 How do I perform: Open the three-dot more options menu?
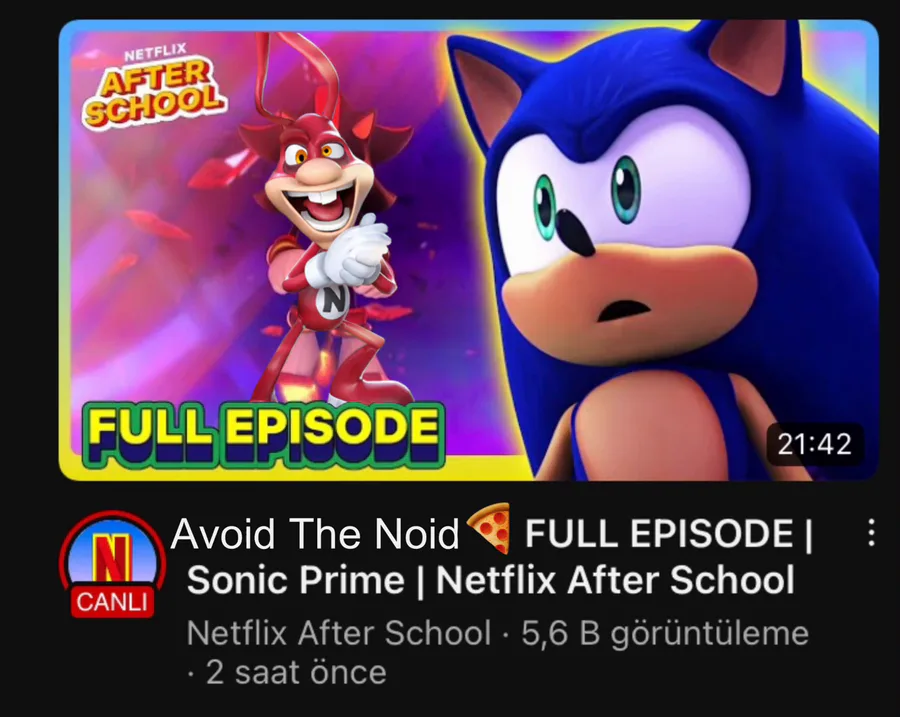pyautogui.click(x=871, y=533)
